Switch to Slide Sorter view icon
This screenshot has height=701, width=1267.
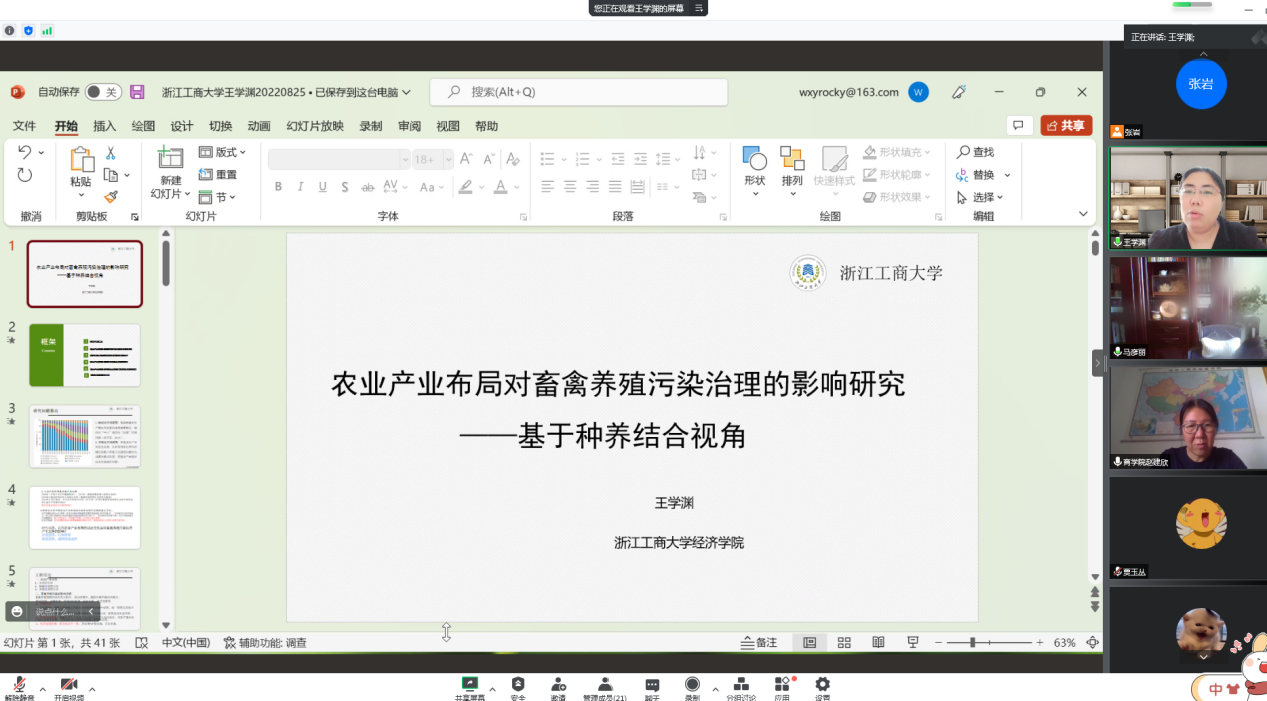click(x=844, y=643)
